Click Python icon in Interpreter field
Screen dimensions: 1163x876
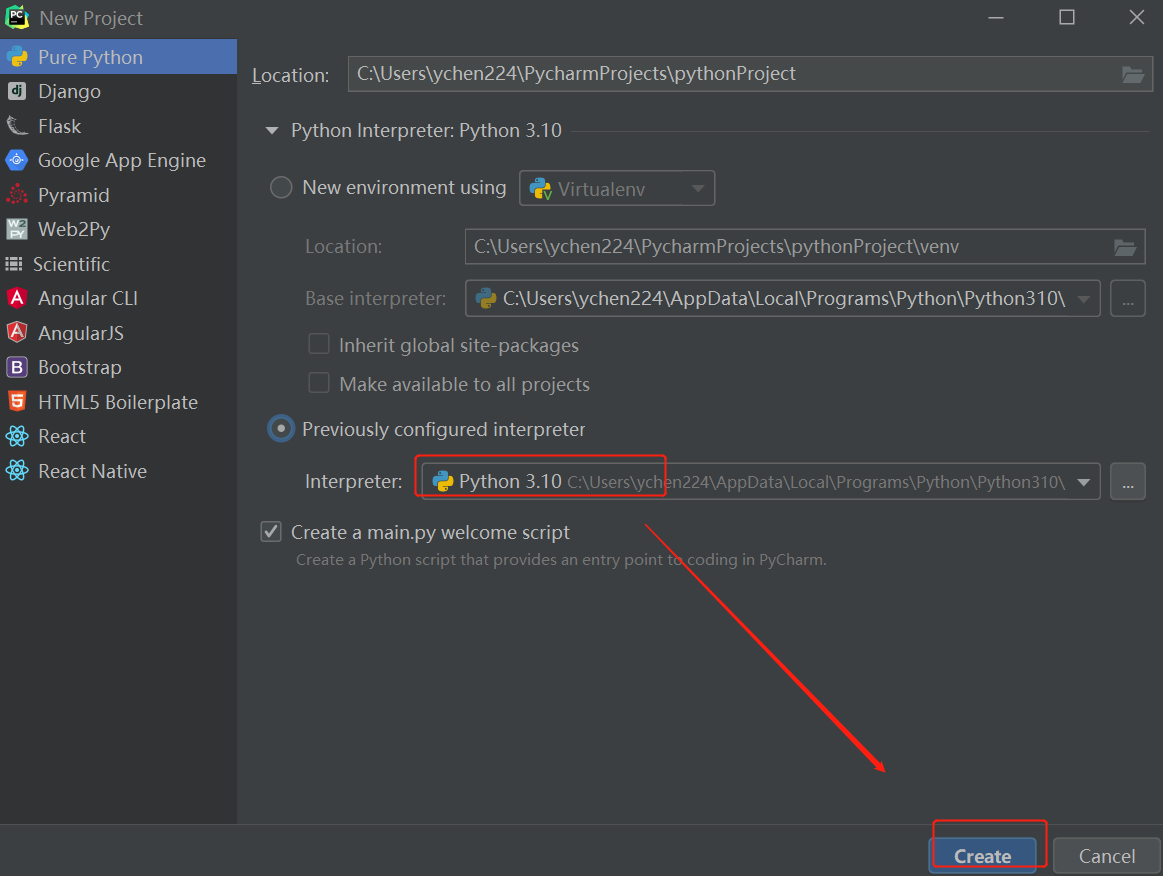click(x=443, y=481)
